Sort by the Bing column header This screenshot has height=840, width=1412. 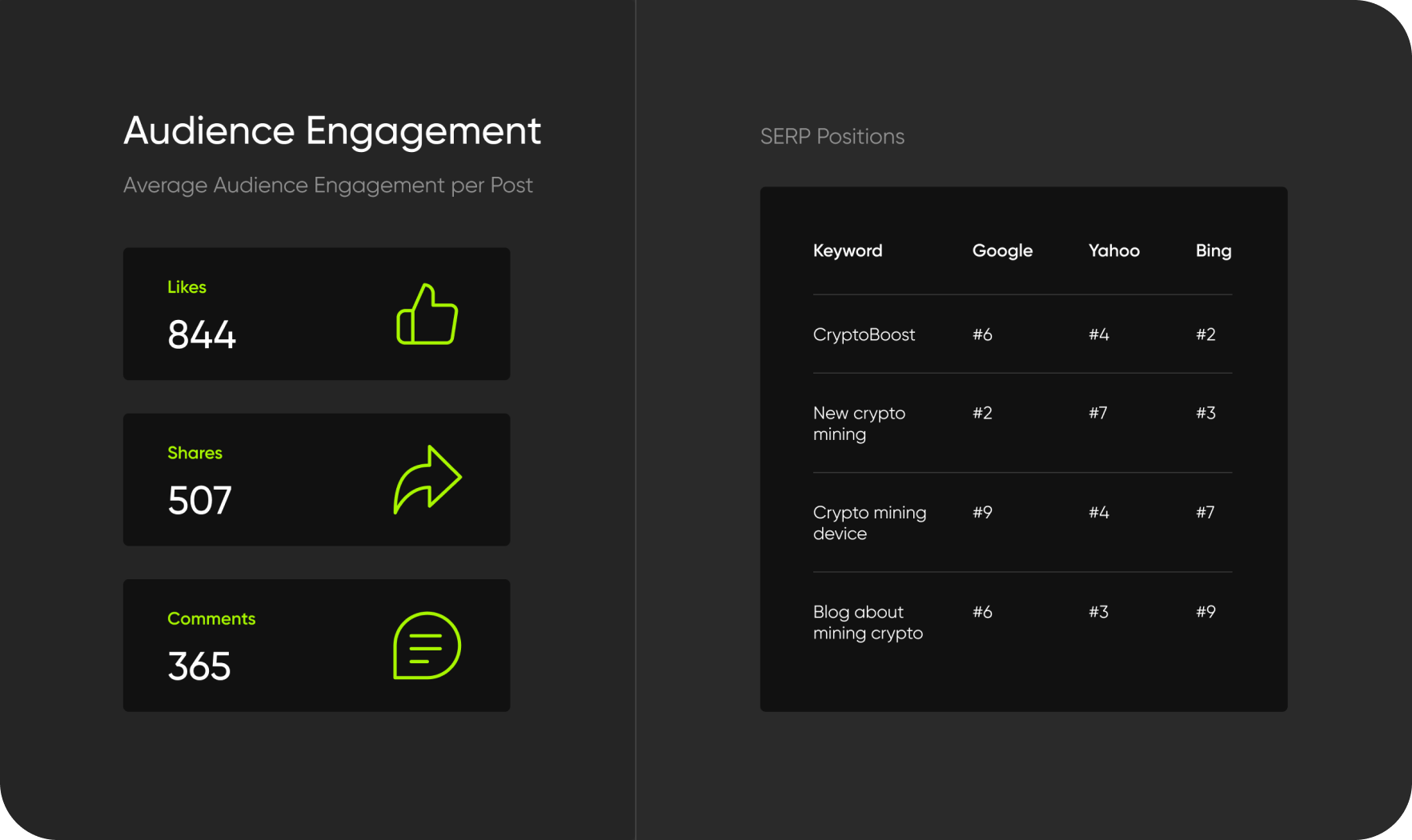[1213, 250]
